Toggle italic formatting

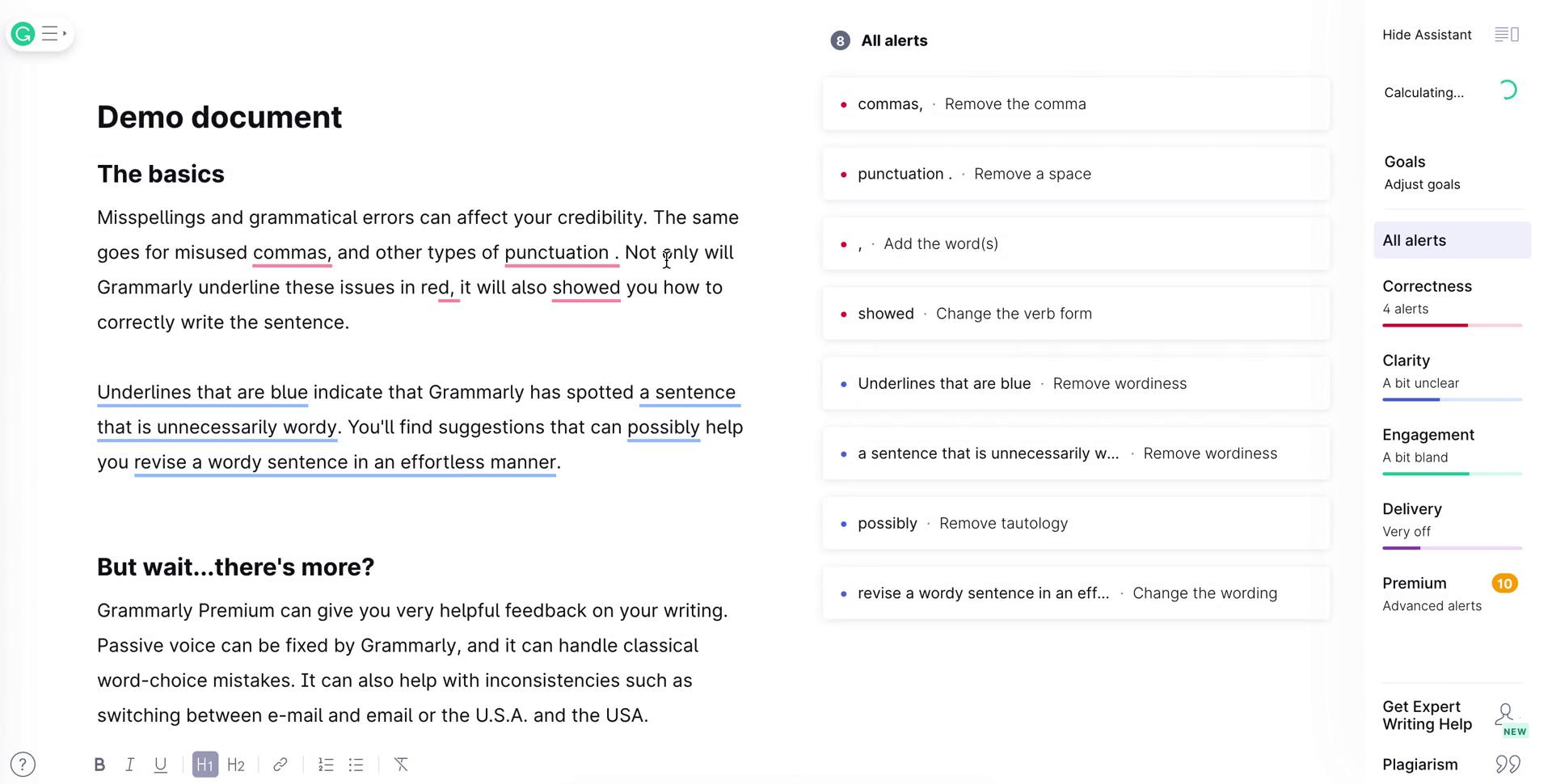point(129,765)
